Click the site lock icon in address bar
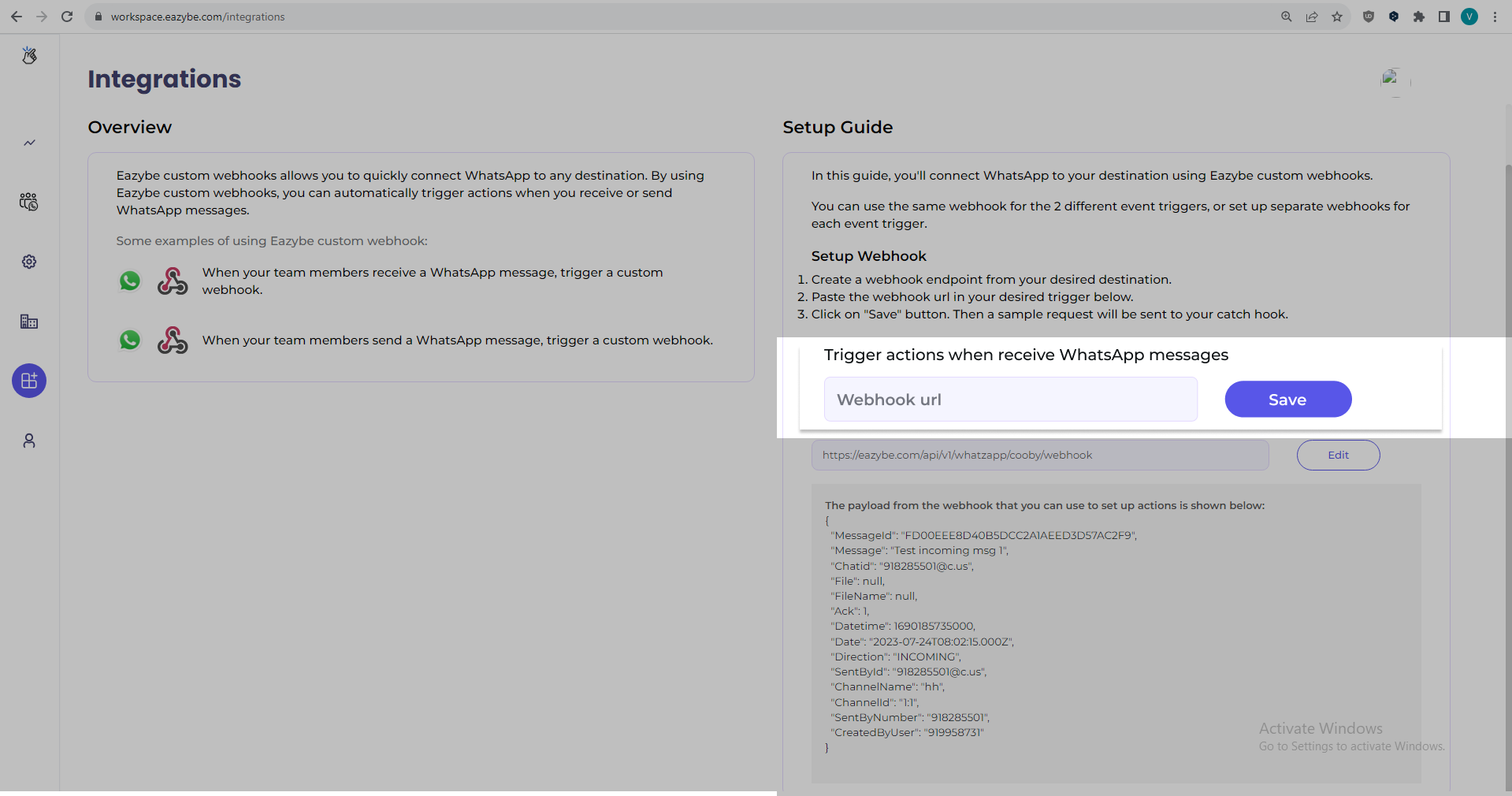Screen dimensions: 1512x796 tap(98, 17)
